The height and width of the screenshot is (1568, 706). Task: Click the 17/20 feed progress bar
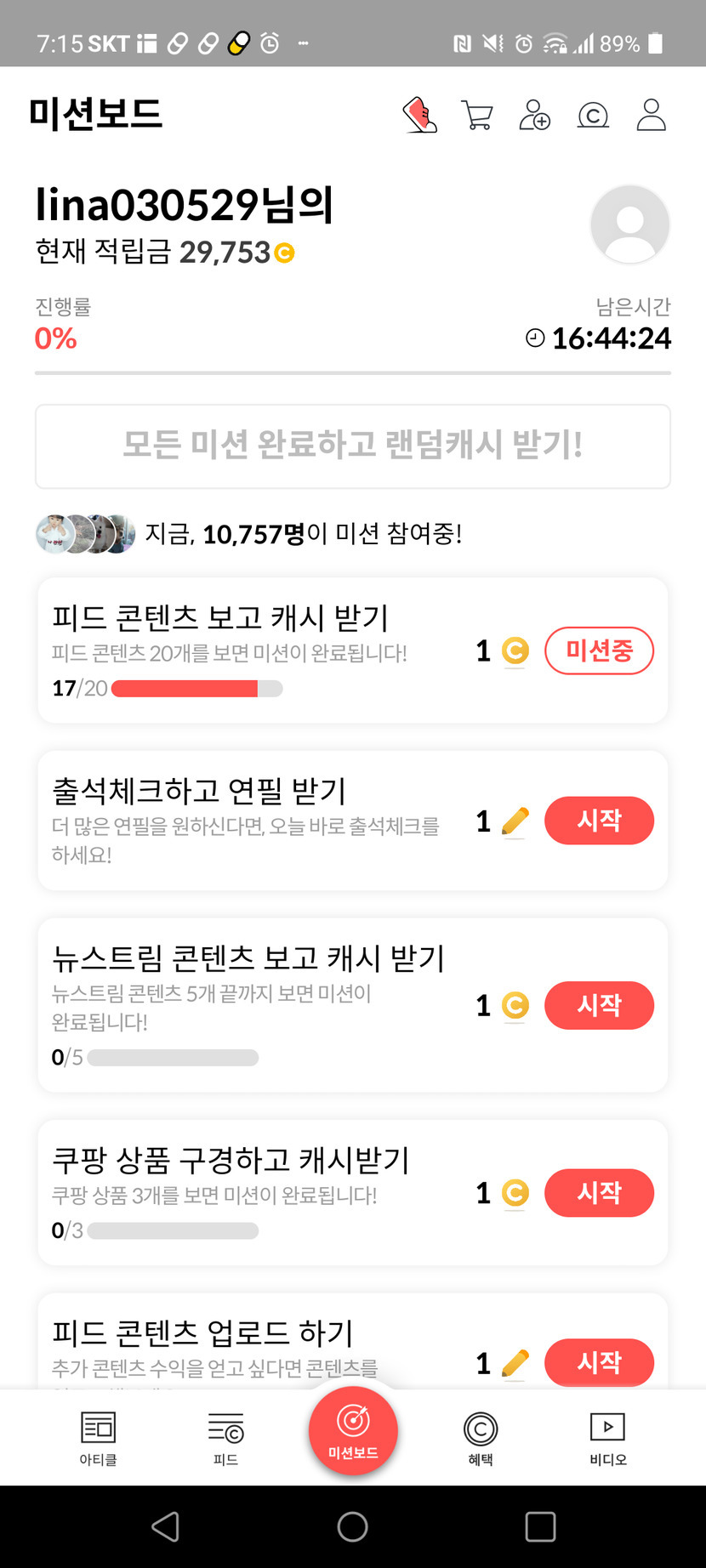[x=196, y=689]
